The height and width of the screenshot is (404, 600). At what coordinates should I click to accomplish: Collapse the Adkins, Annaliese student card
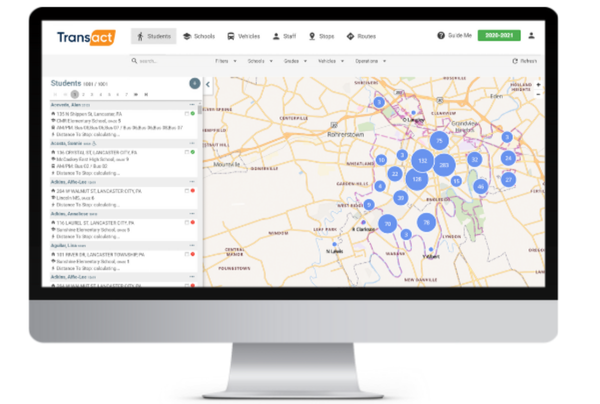(192, 214)
